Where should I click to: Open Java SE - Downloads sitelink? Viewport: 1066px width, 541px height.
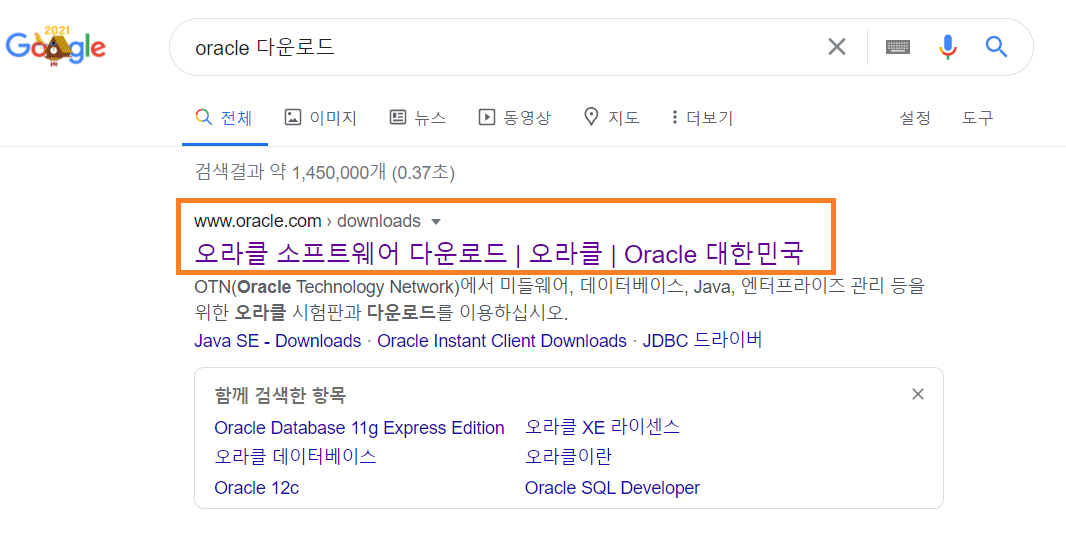(x=277, y=341)
